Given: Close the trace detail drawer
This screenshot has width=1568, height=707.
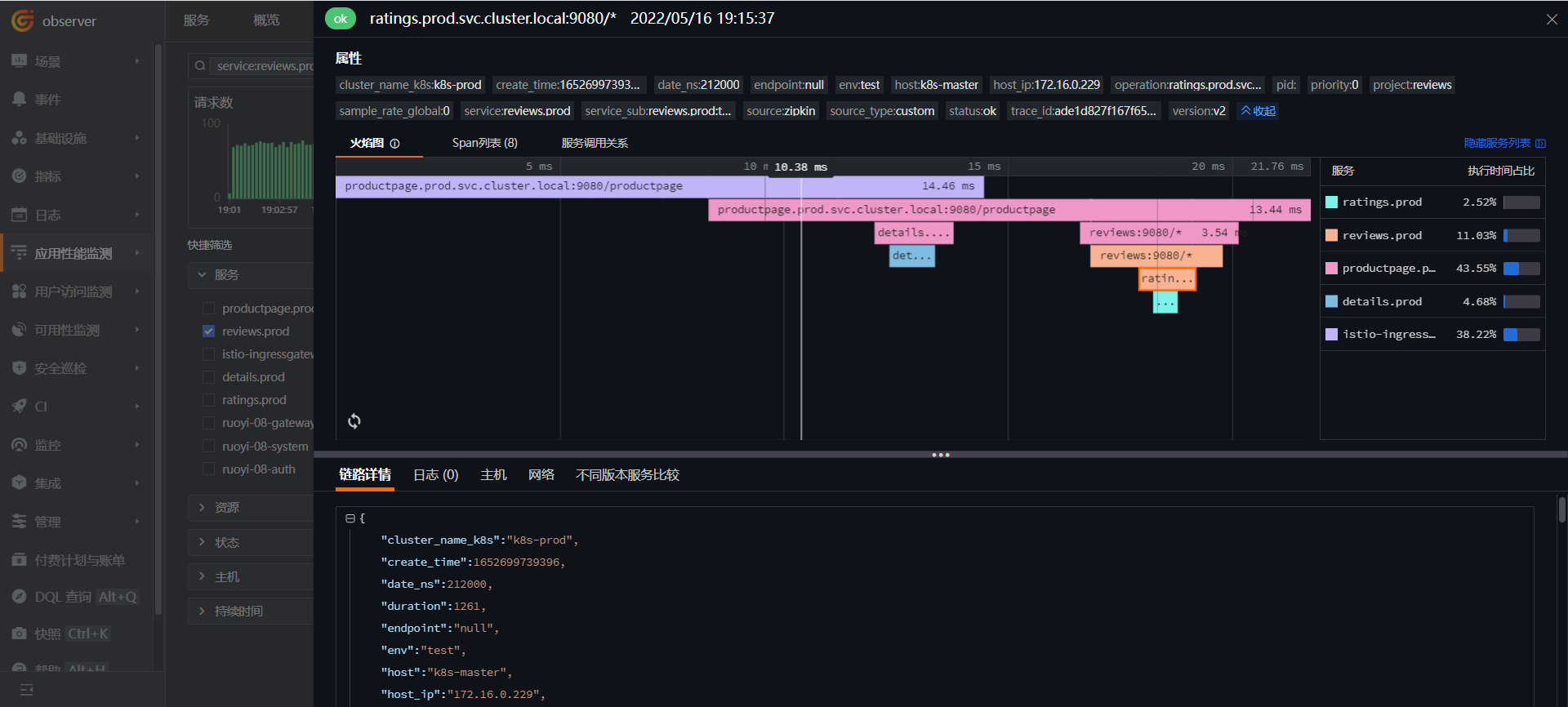Looking at the screenshot, I should click(x=1552, y=19).
